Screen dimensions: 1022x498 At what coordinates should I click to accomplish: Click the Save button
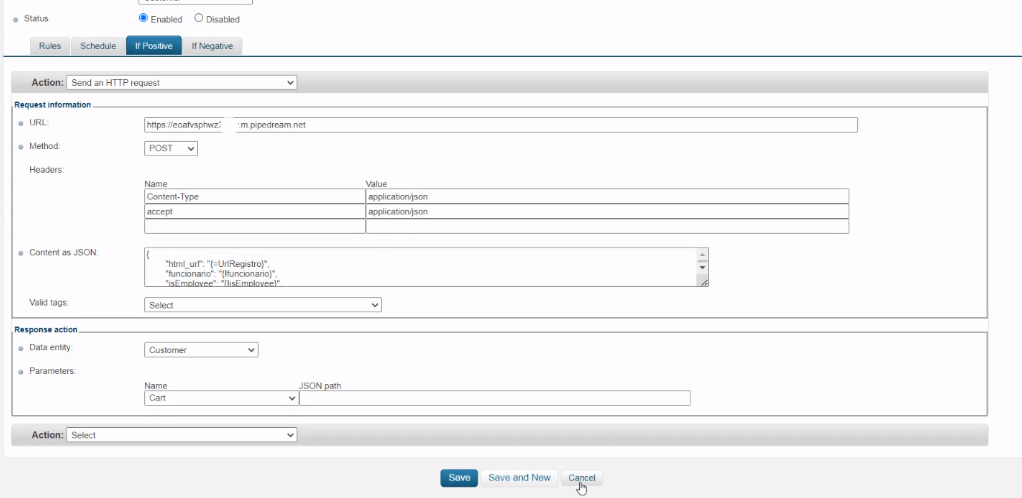[x=459, y=478]
